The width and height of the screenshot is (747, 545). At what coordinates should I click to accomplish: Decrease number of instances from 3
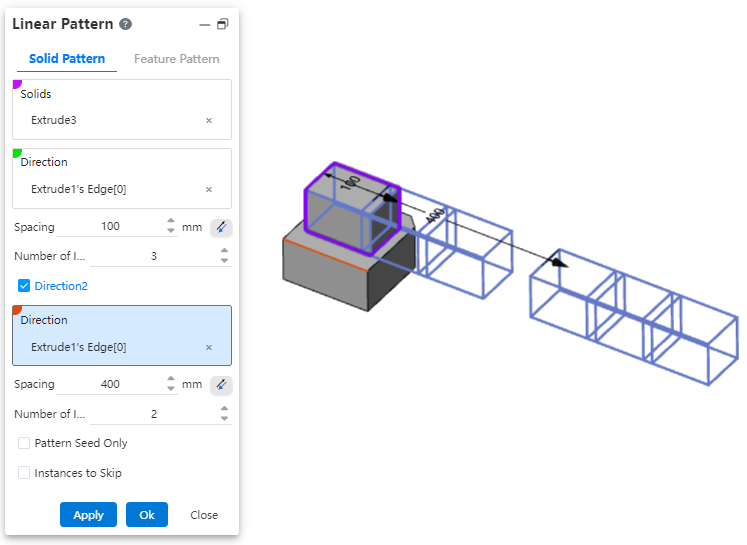(x=224, y=261)
